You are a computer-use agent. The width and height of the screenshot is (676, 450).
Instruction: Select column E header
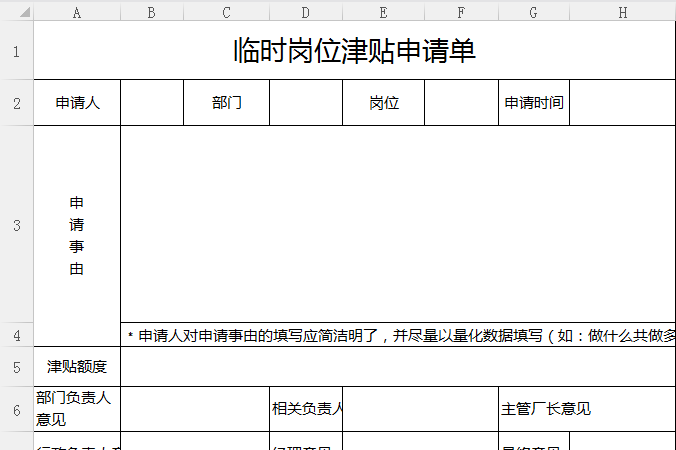383,11
